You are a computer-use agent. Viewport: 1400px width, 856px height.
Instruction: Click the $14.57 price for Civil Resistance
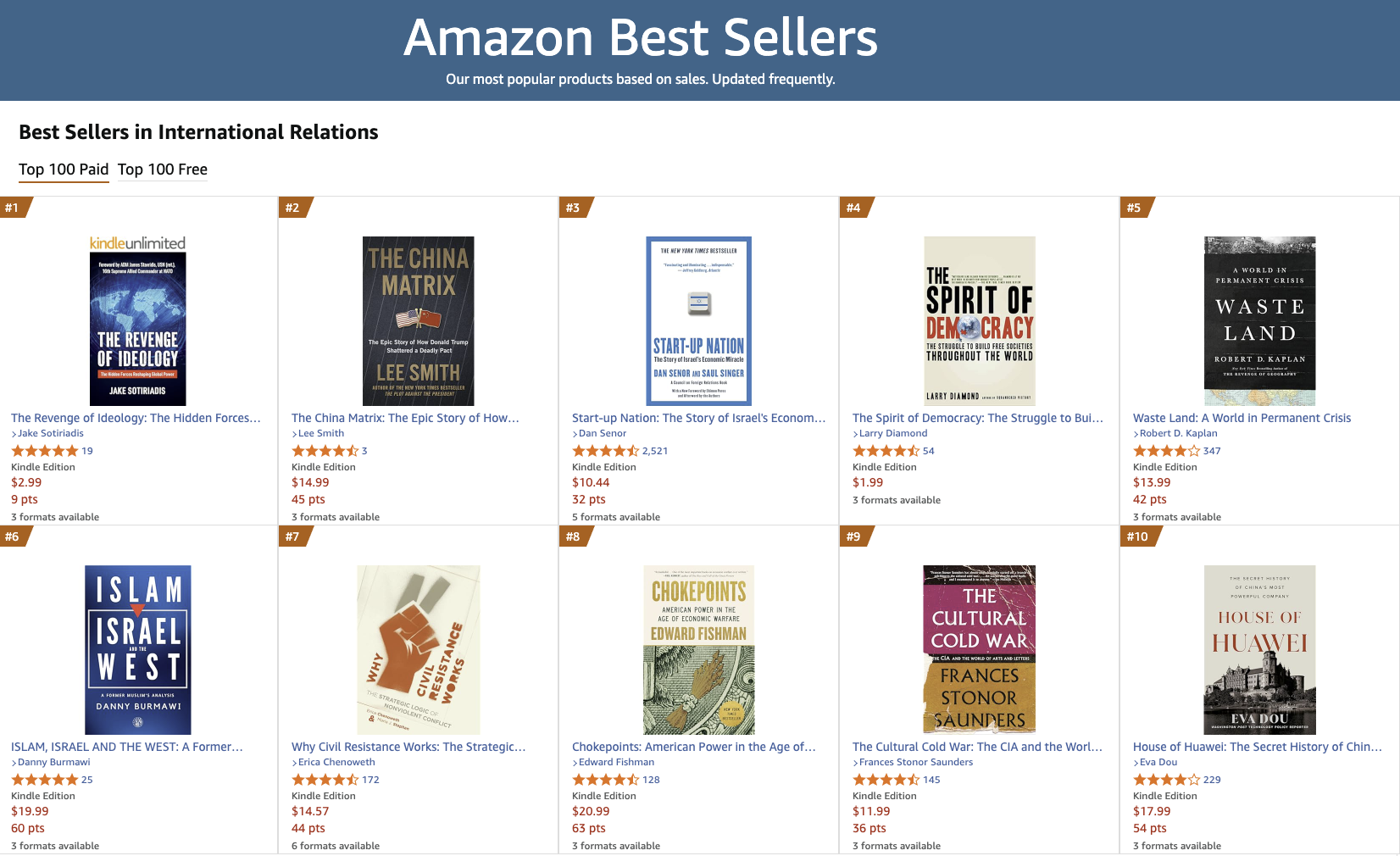point(310,811)
